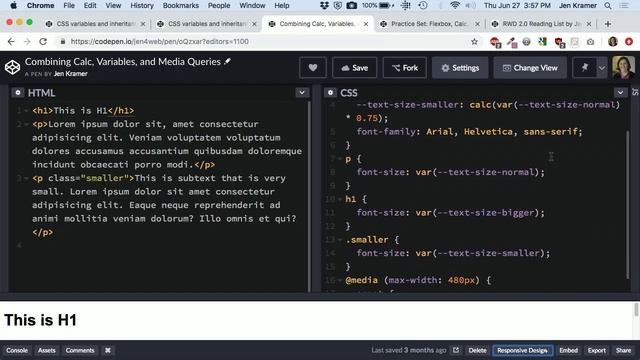Bookmark page with the star icon
640x360 pixels.
click(x=474, y=42)
